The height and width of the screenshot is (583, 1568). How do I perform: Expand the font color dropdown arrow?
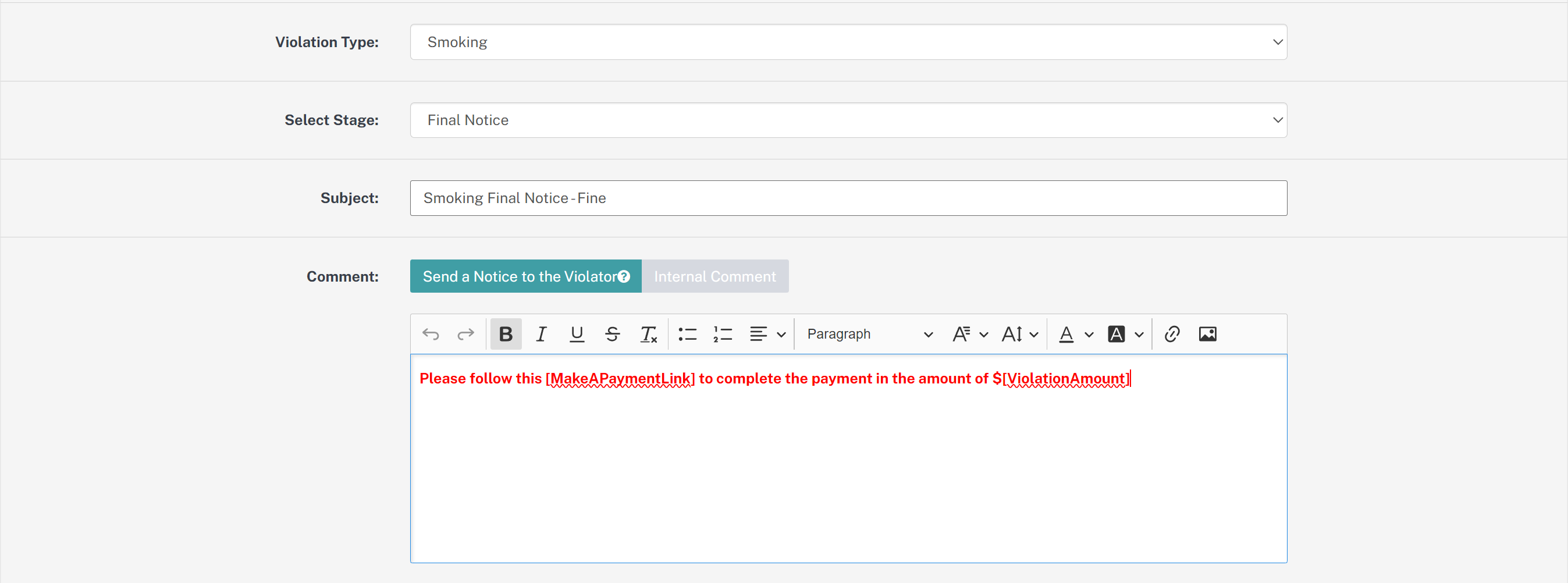[x=1089, y=335]
